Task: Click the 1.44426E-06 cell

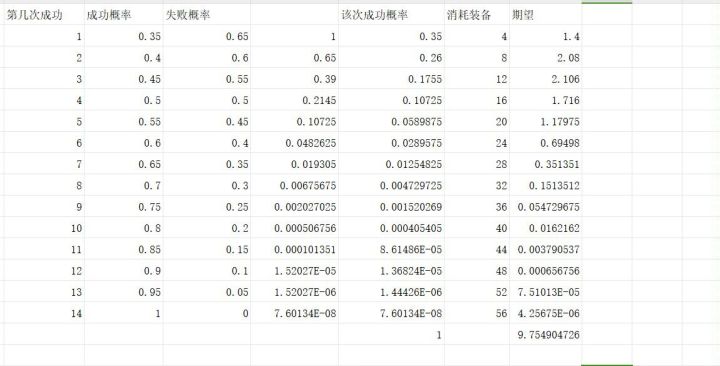Action: tap(391, 292)
